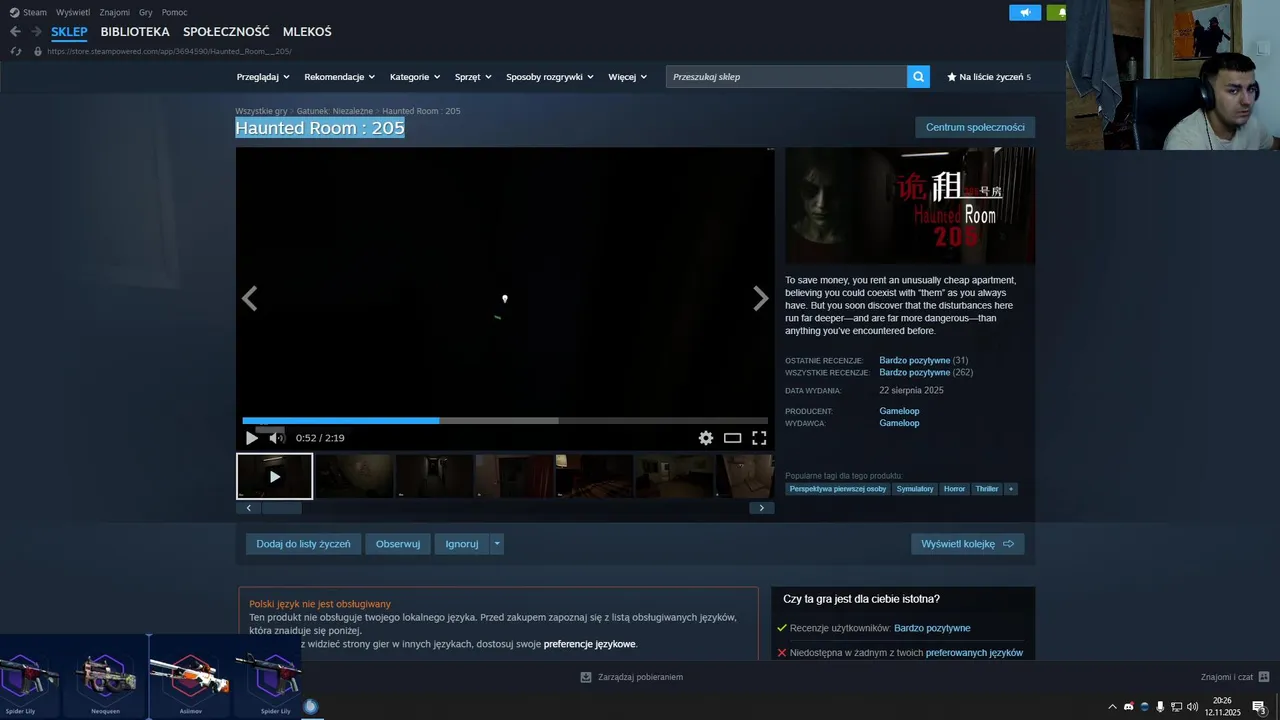
Task: Click the Haunted Room 205 capsule image
Action: pyautogui.click(x=910, y=206)
